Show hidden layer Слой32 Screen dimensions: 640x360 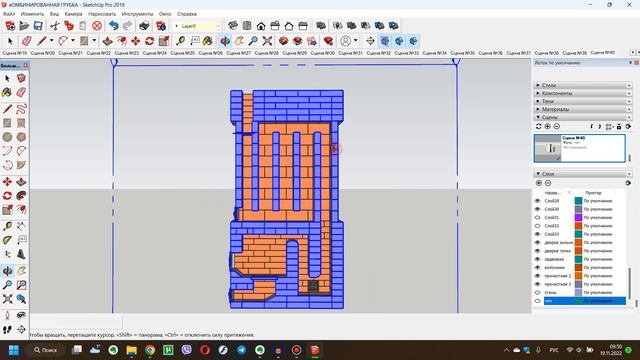coord(538,226)
